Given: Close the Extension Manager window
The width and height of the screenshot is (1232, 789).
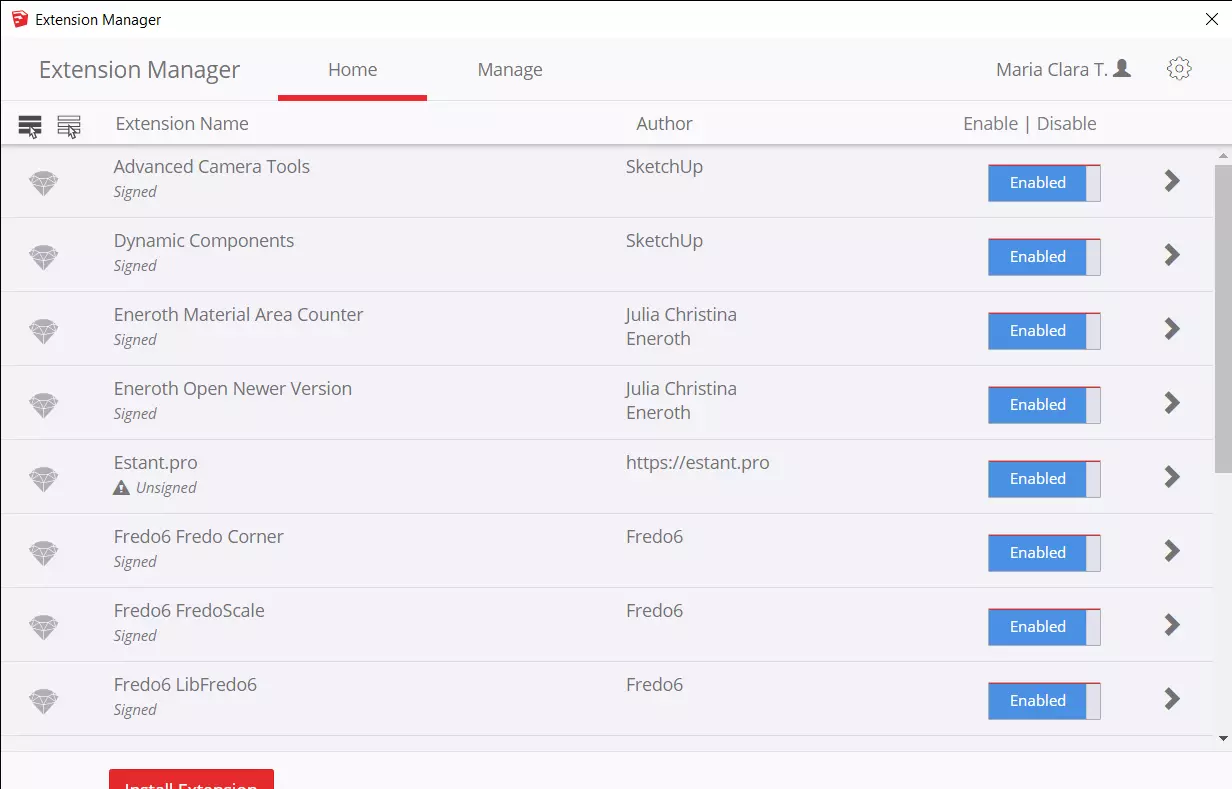Looking at the screenshot, I should pyautogui.click(x=1212, y=19).
